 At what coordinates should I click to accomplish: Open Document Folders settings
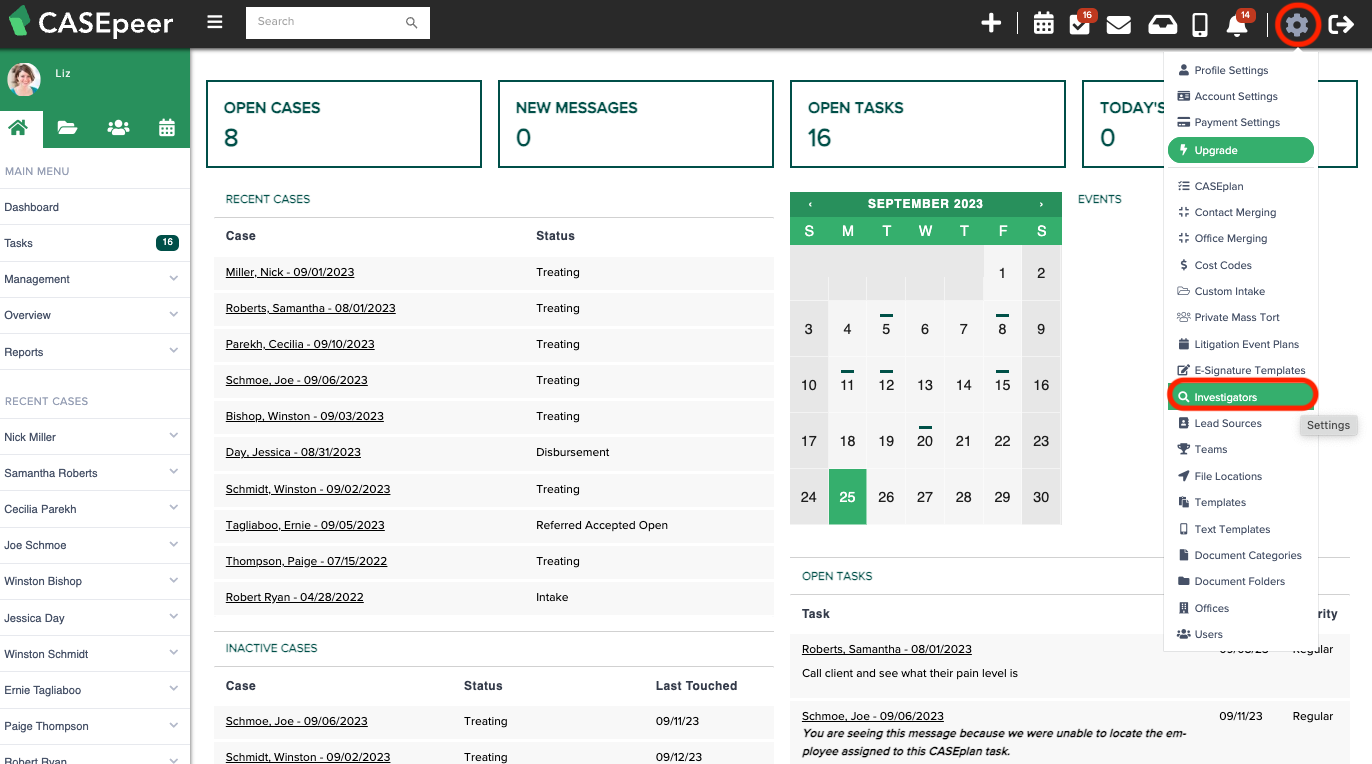pos(1240,581)
